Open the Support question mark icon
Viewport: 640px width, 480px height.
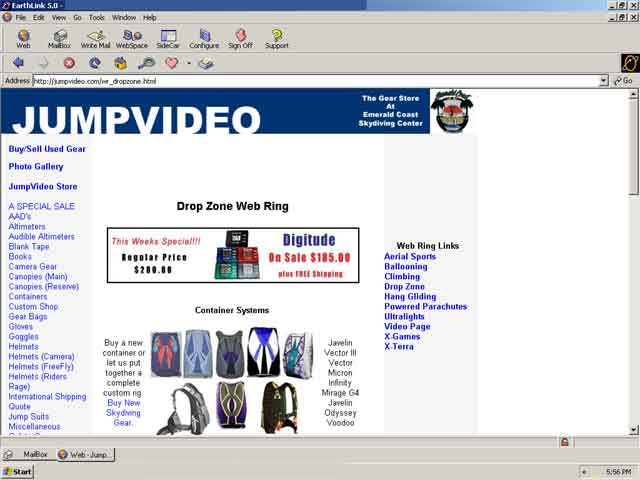[276, 39]
